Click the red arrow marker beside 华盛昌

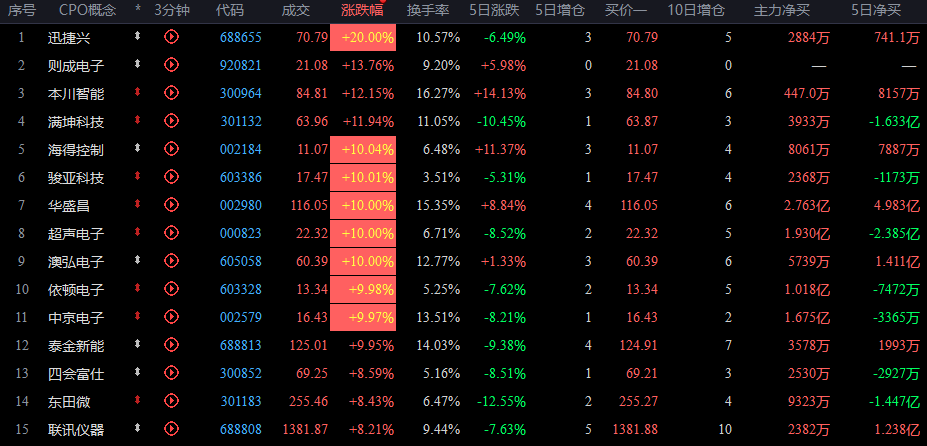[x=138, y=203]
